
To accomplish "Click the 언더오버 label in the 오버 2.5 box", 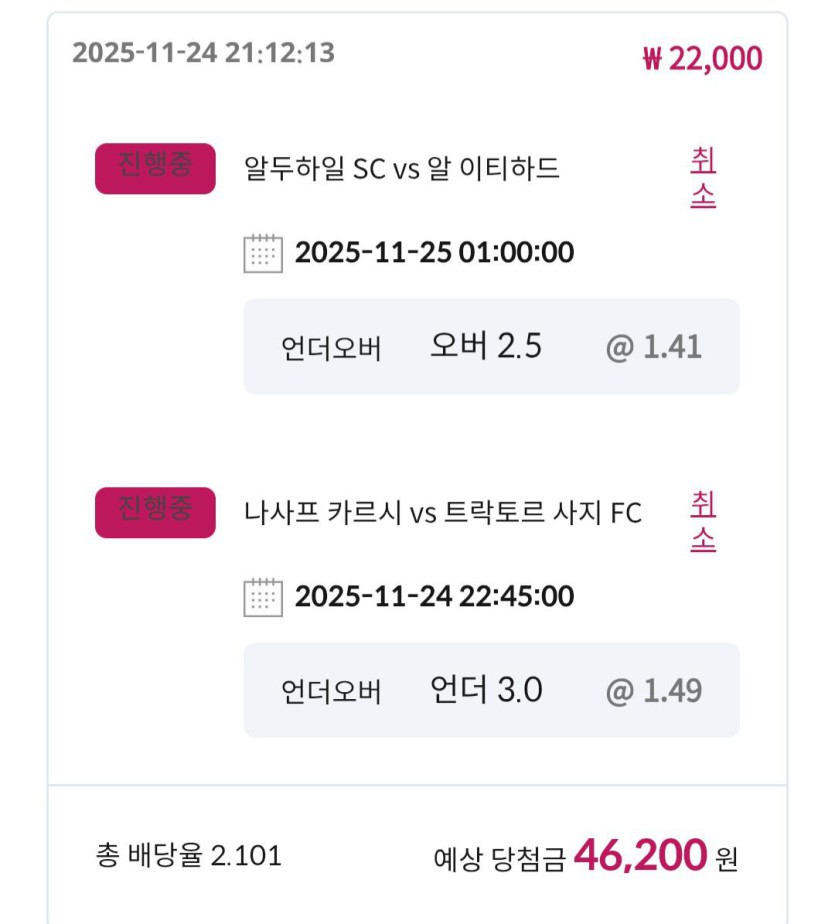I will coord(331,349).
